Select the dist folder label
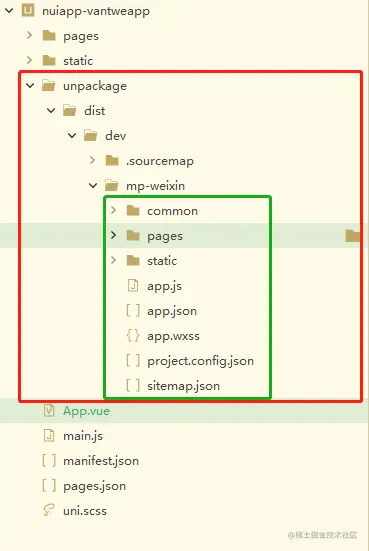The image size is (369, 551). (95, 111)
